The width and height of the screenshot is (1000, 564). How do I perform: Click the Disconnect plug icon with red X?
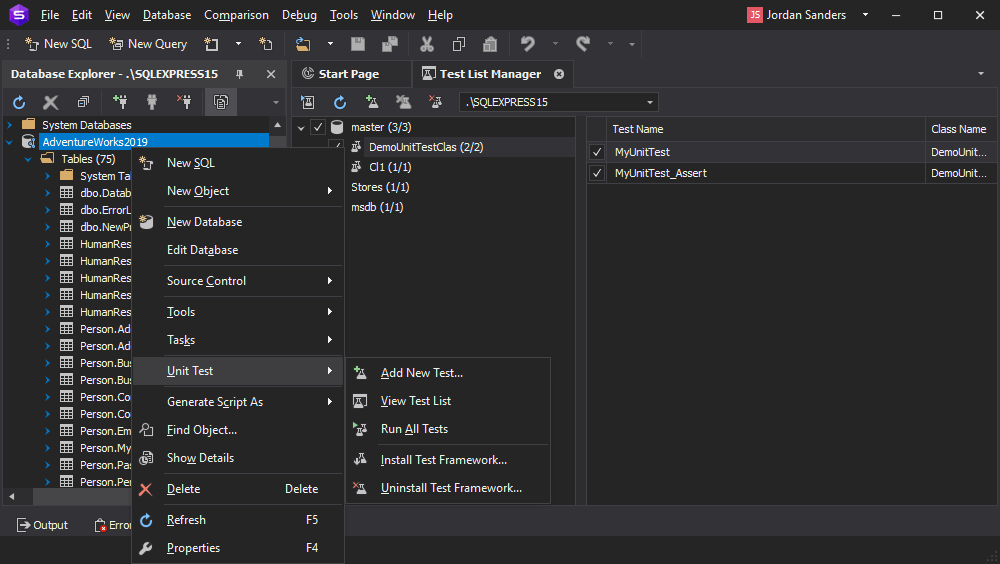tap(184, 102)
